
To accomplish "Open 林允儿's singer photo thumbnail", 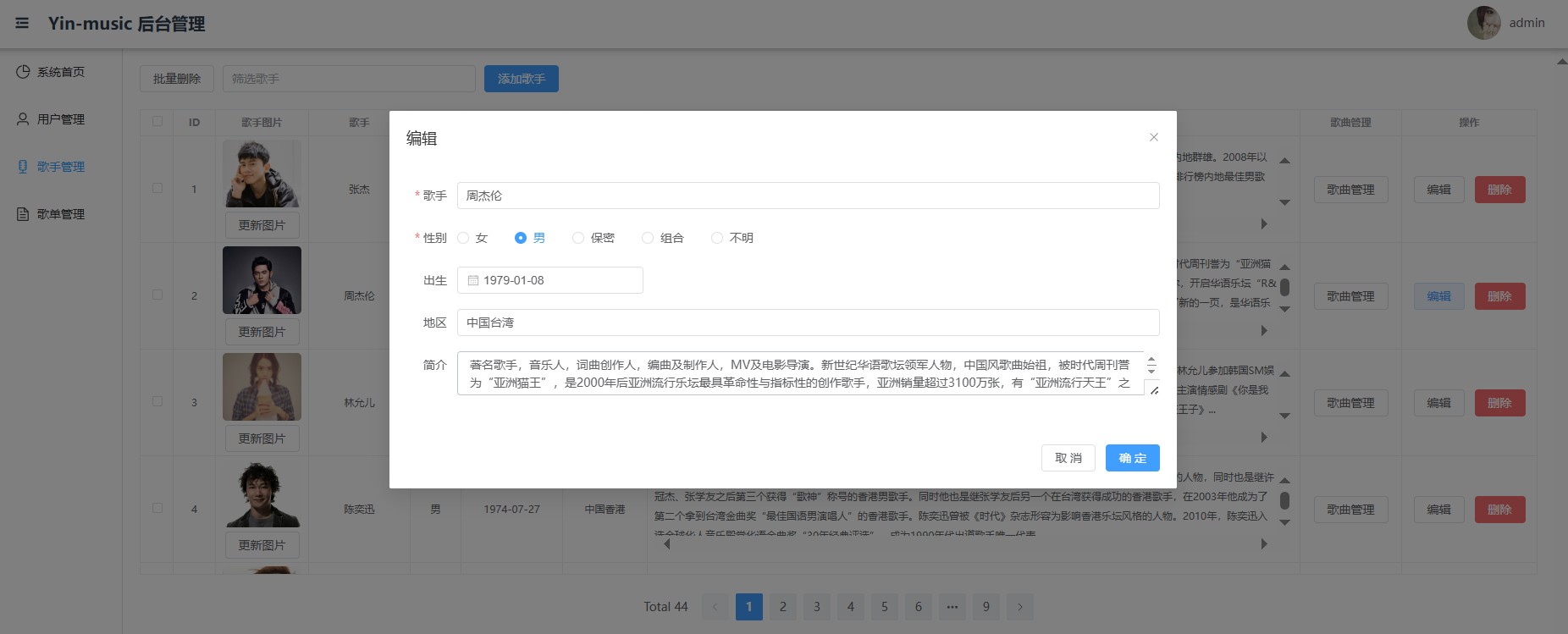I will [262, 387].
